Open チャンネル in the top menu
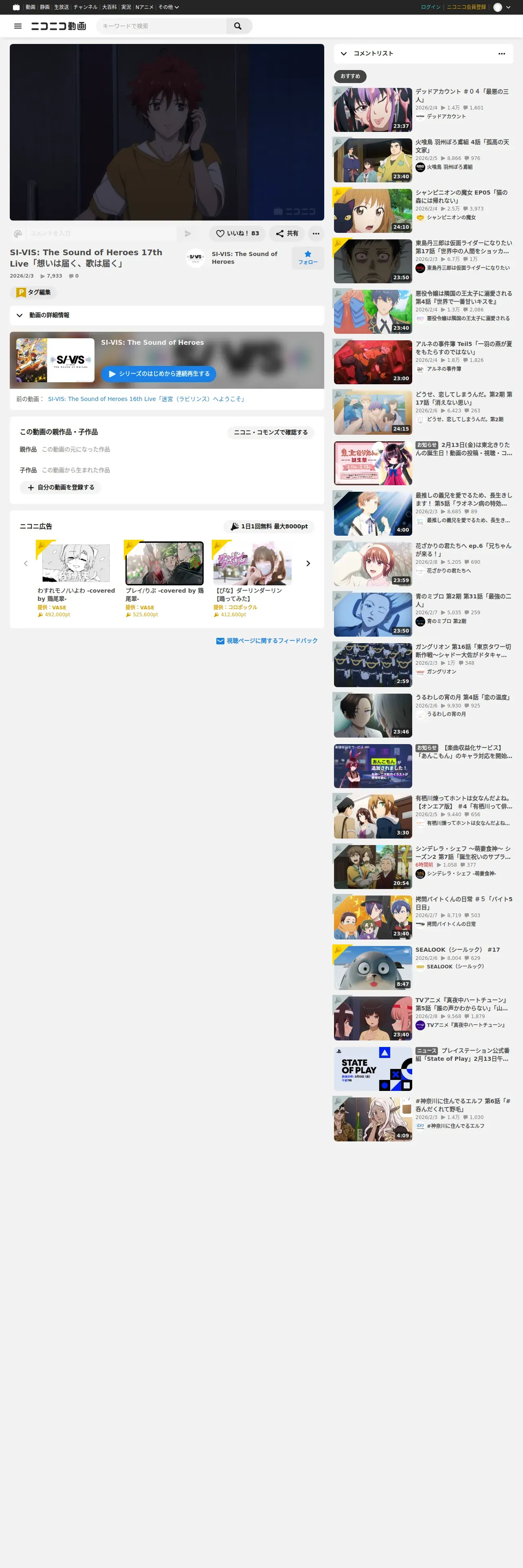 click(85, 7)
